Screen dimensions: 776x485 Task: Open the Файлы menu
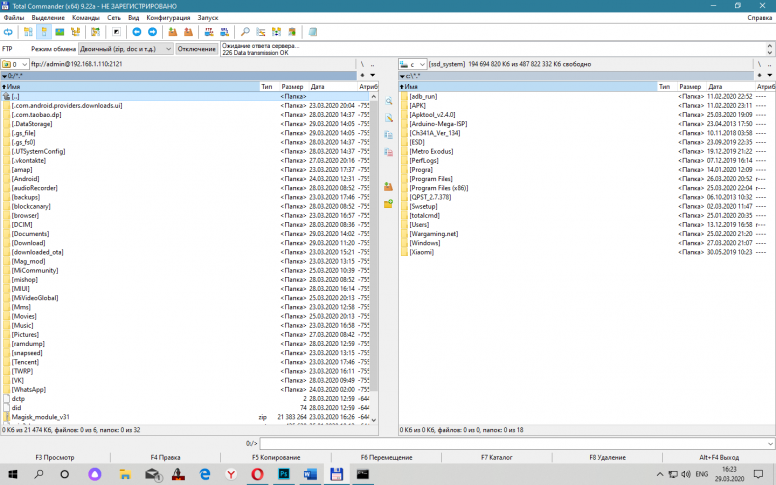tap(14, 18)
